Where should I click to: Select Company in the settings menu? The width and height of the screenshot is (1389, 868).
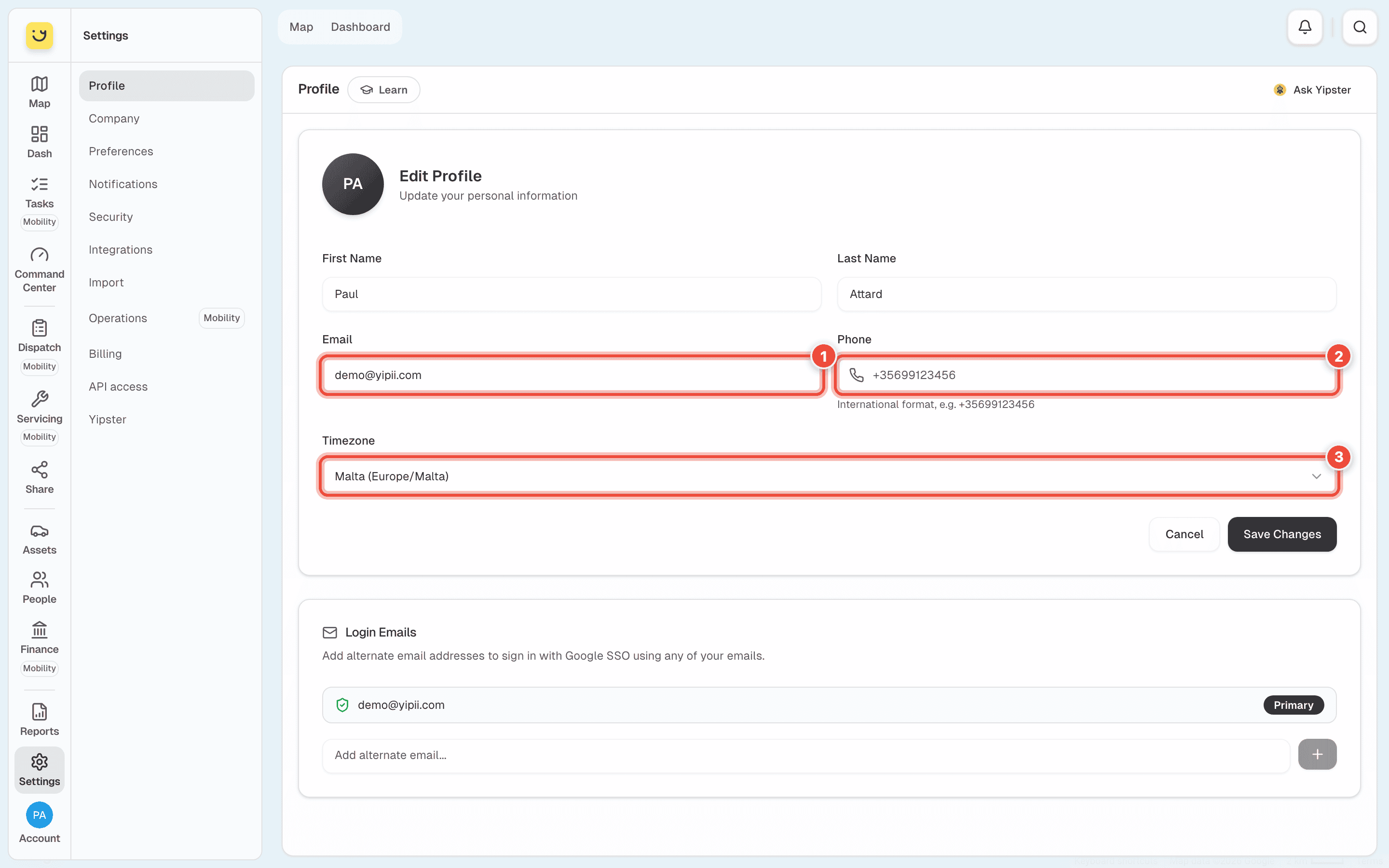point(166,119)
